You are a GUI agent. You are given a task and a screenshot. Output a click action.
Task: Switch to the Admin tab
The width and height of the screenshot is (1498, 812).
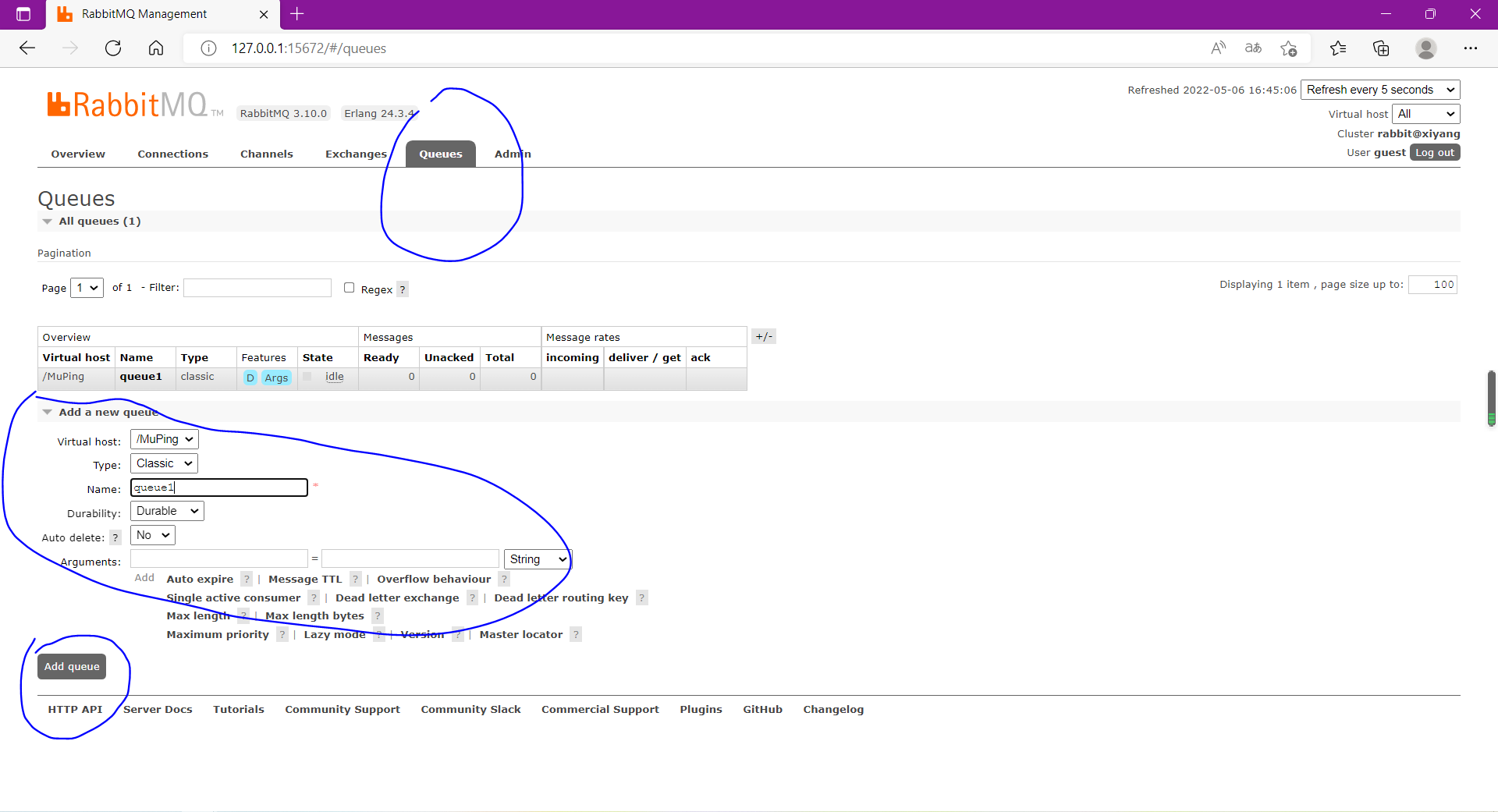[513, 154]
